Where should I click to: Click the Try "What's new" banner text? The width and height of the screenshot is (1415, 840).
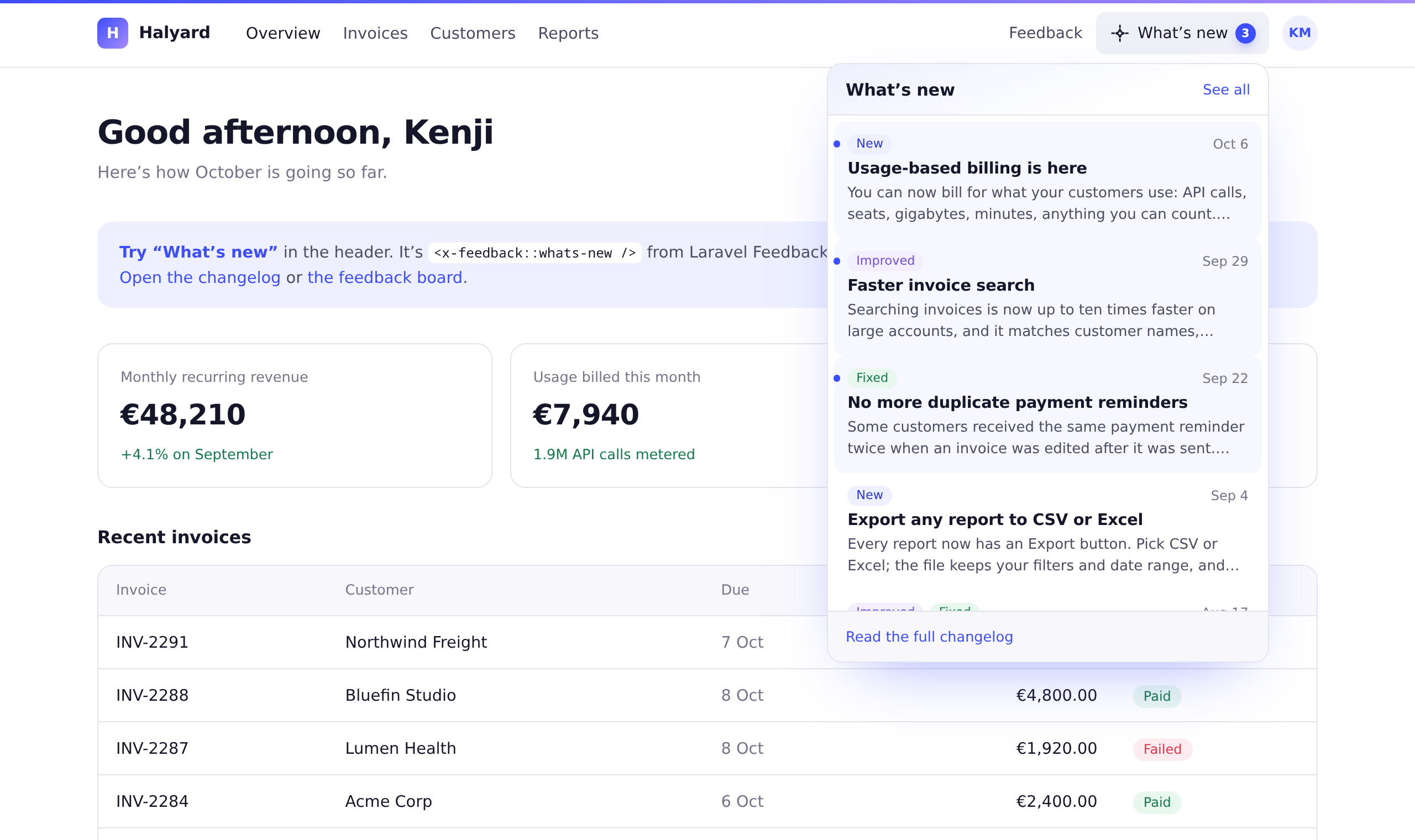click(x=198, y=252)
